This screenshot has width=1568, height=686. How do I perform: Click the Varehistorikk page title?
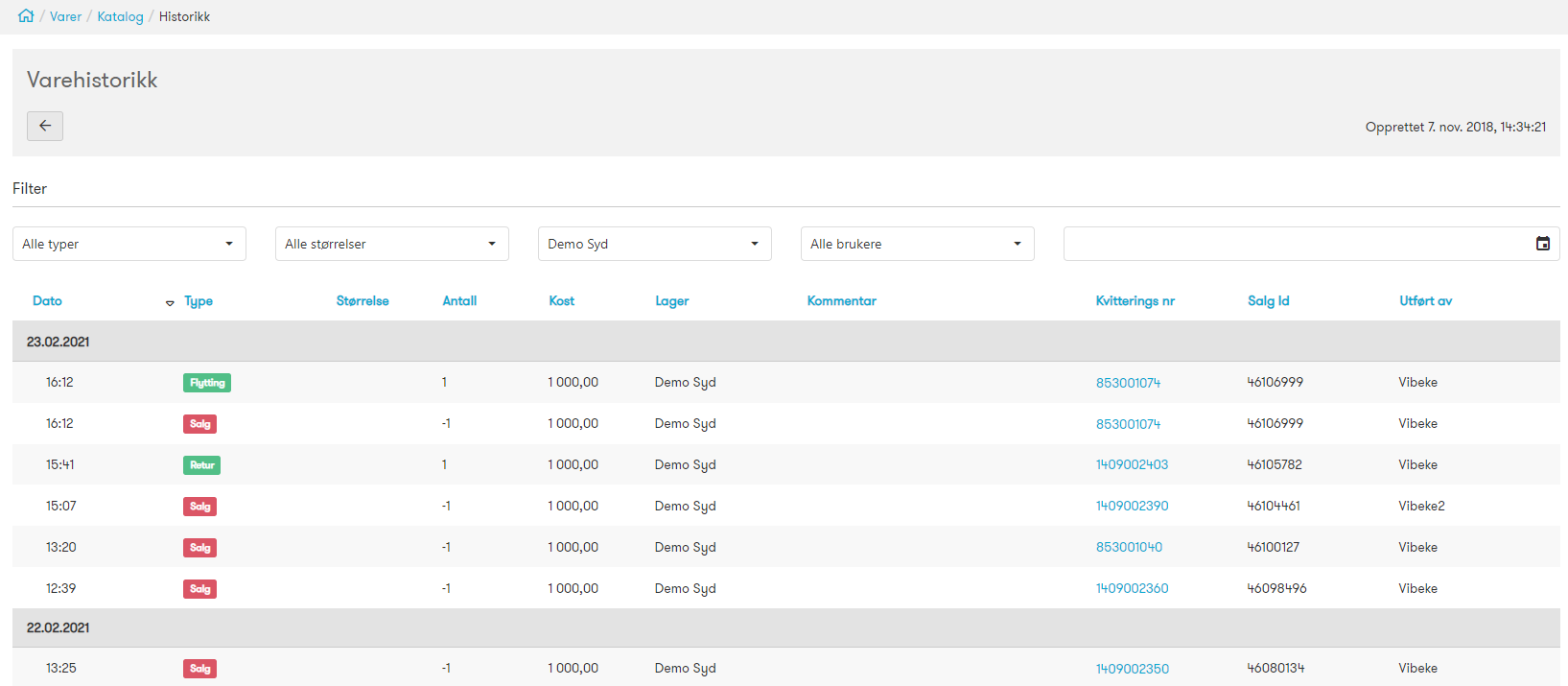coord(92,80)
